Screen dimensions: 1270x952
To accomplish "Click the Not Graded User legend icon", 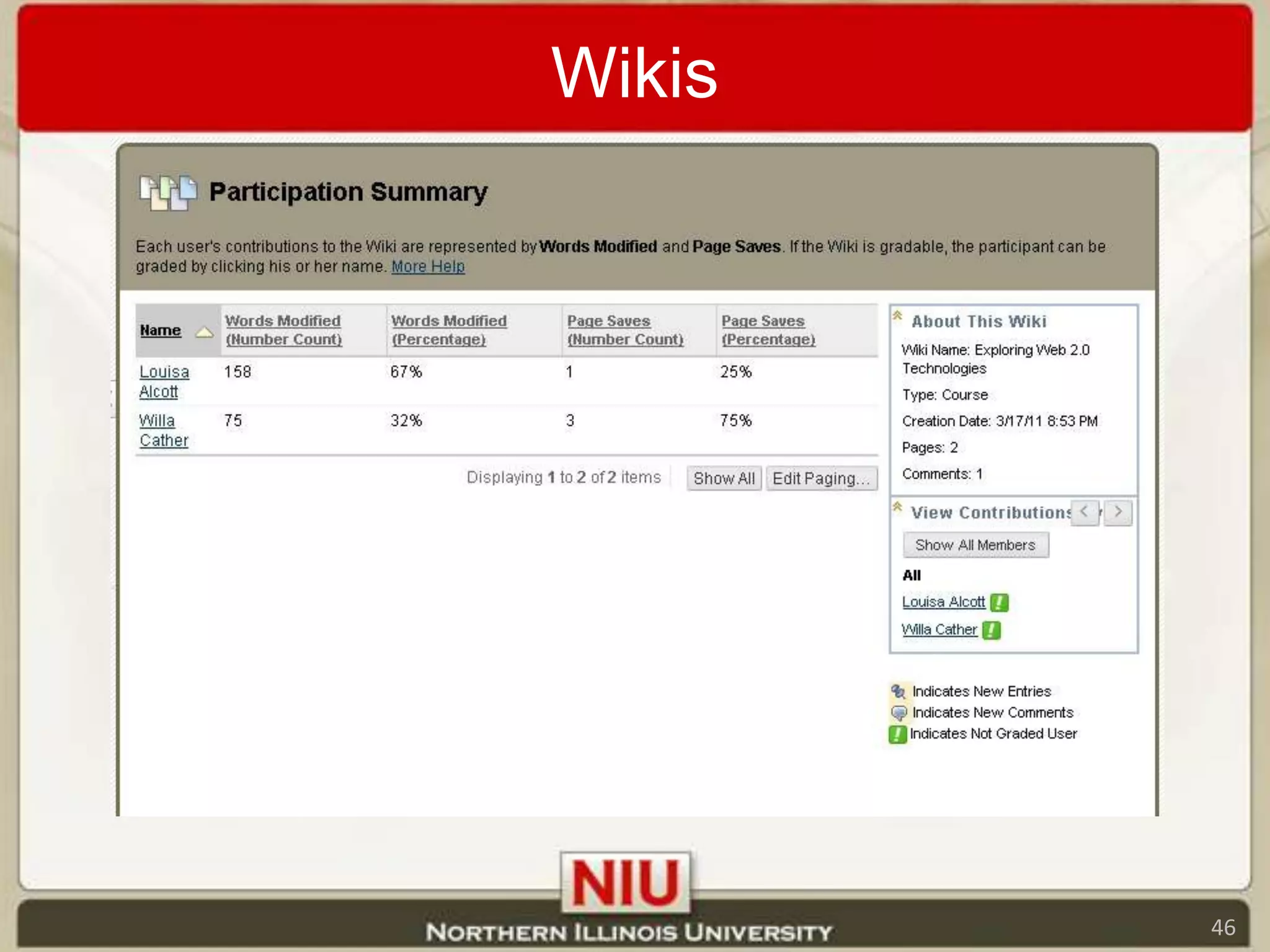I will tap(897, 734).
